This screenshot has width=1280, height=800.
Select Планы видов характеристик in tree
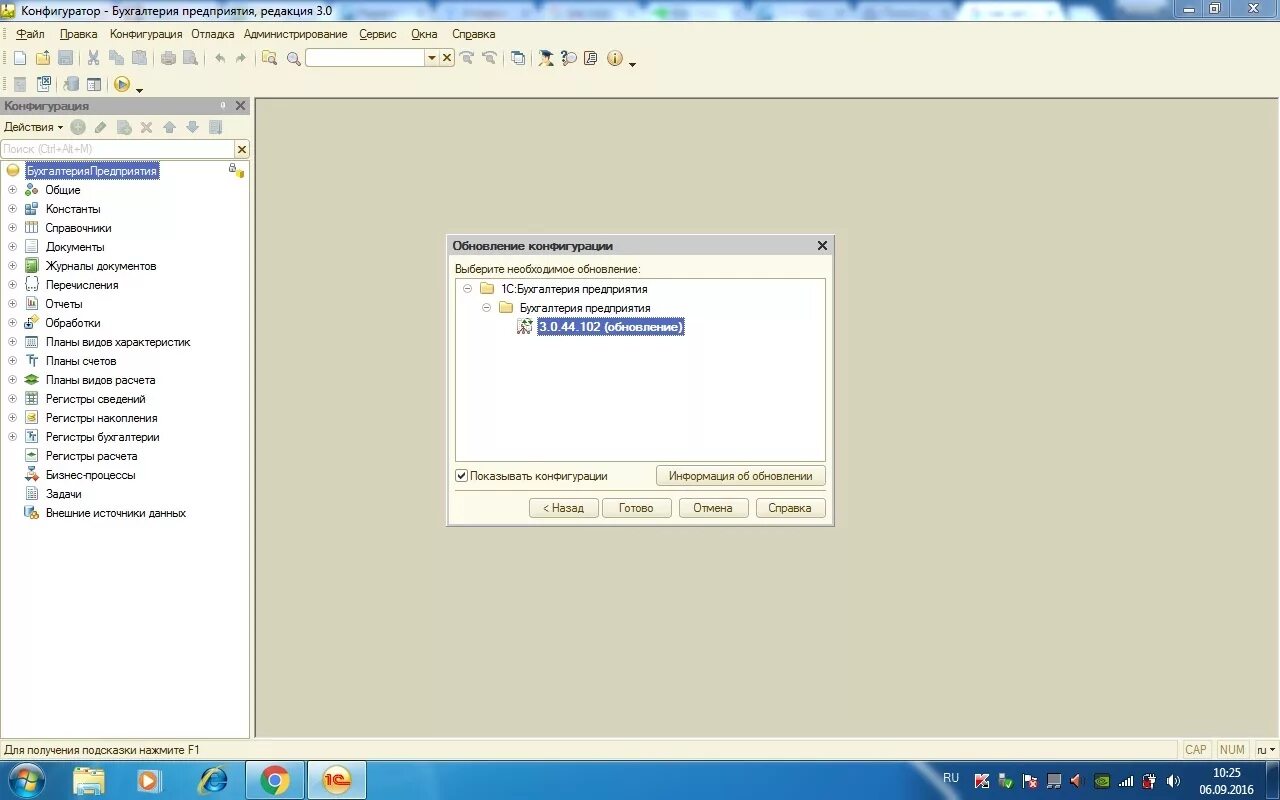pyautogui.click(x=118, y=342)
